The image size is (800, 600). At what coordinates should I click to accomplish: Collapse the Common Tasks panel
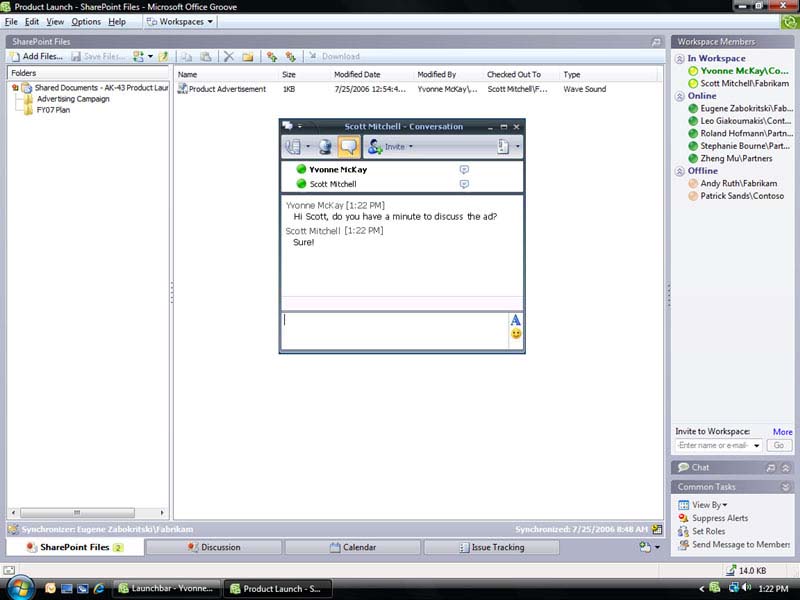click(x=784, y=487)
